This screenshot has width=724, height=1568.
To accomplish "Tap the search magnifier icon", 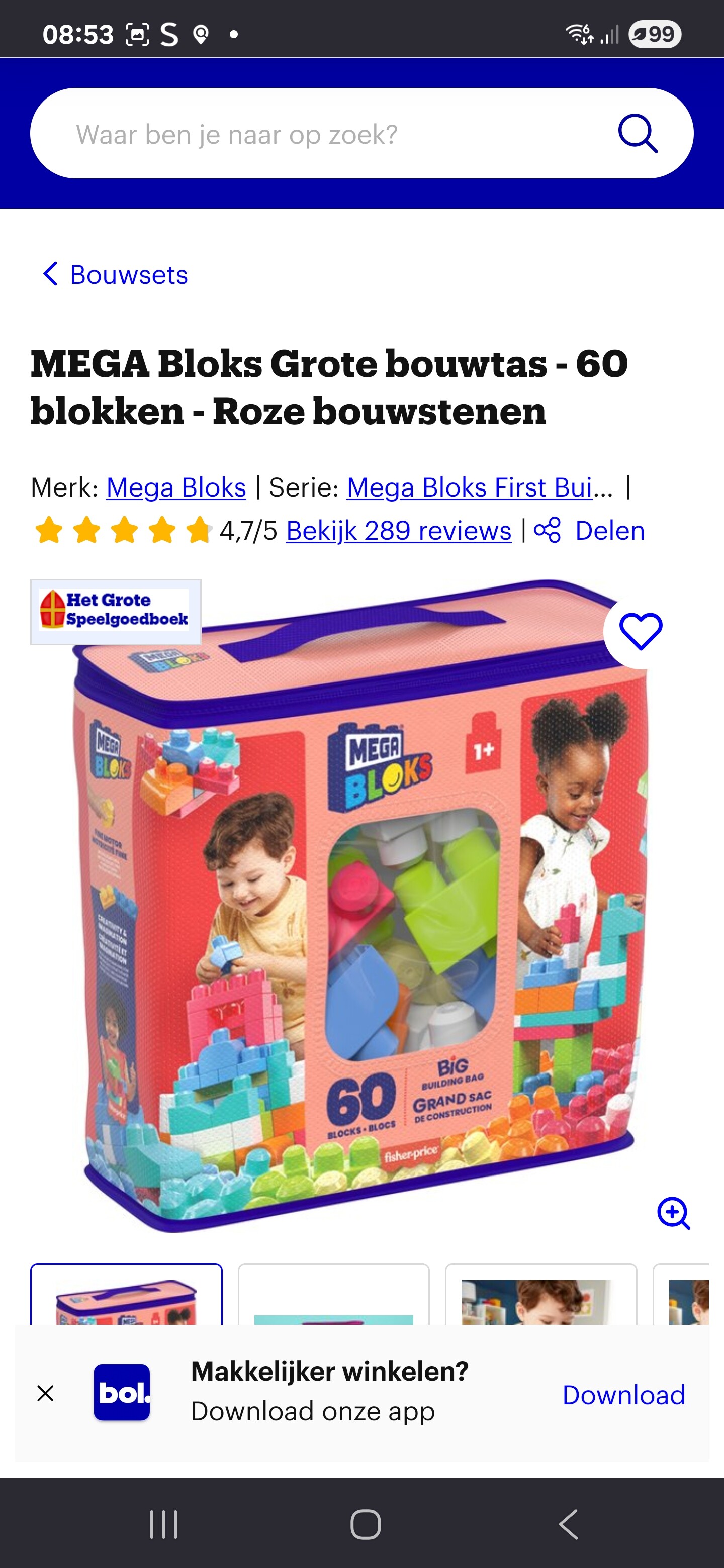I will pos(638,133).
